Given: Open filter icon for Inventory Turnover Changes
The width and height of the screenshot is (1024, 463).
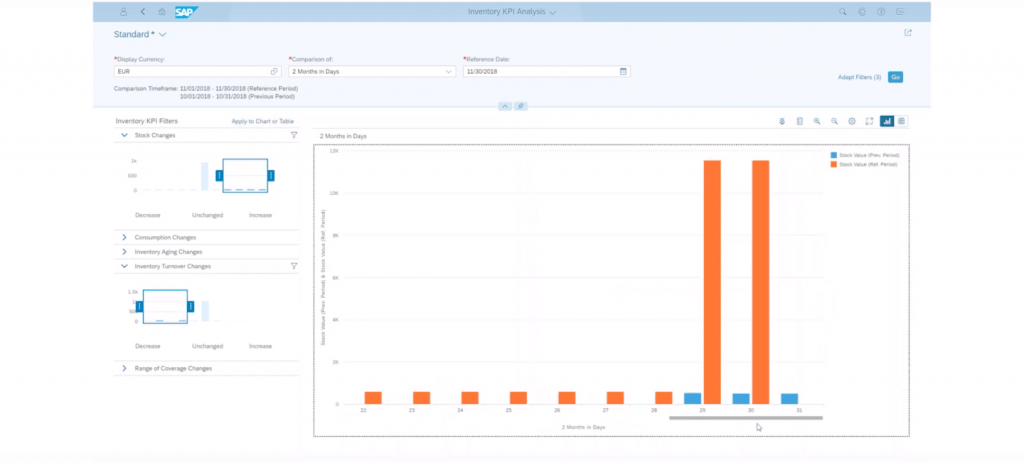Looking at the screenshot, I should (x=294, y=266).
